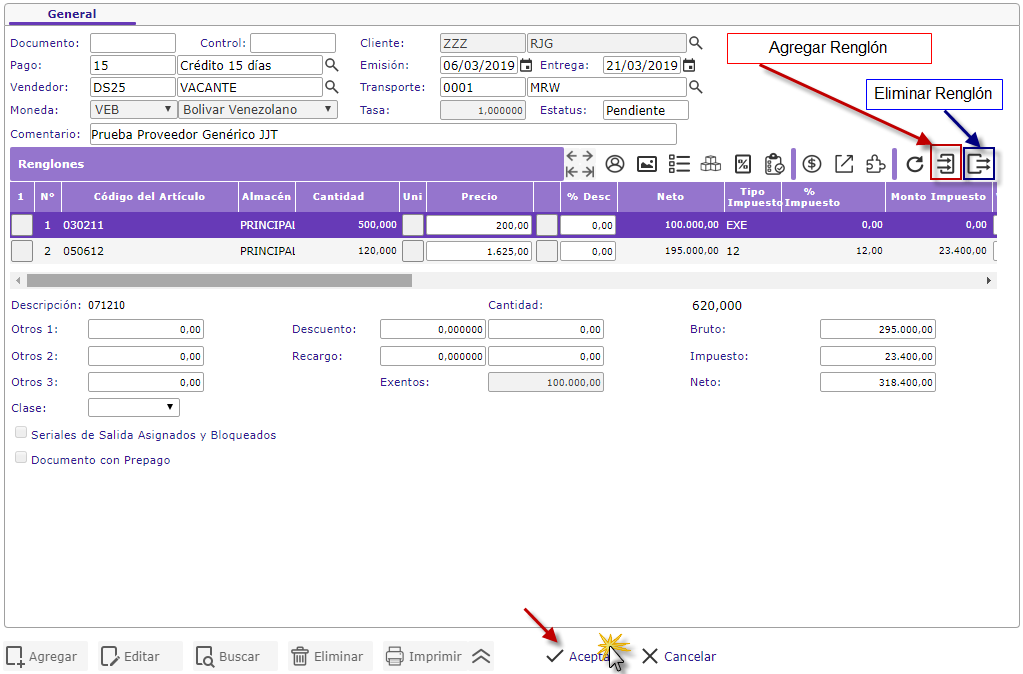This screenshot has width=1023, height=674.
Task: Click the Aceptar button
Action: tap(579, 657)
